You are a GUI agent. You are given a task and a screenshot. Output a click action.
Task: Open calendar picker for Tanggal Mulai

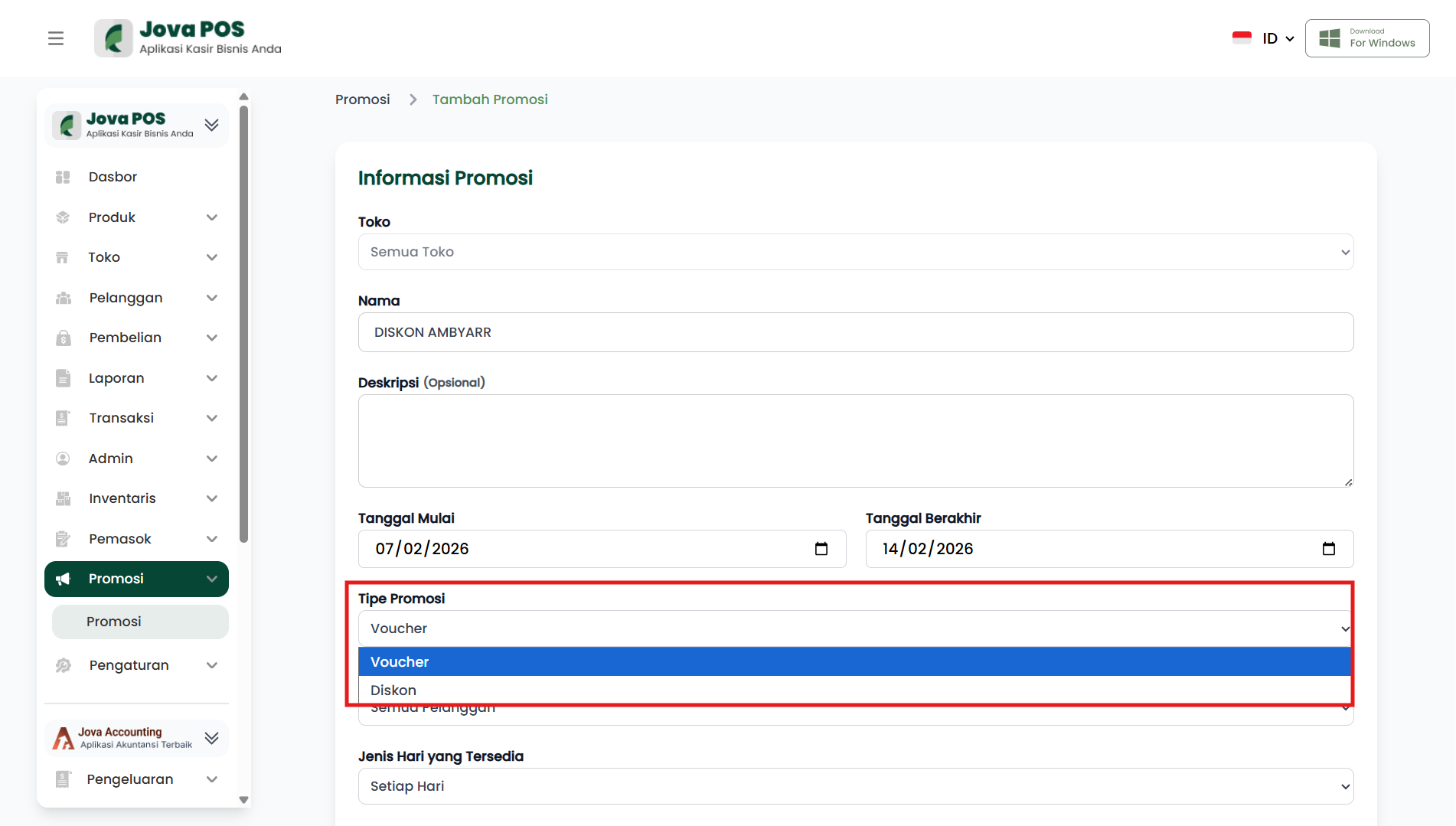(821, 549)
